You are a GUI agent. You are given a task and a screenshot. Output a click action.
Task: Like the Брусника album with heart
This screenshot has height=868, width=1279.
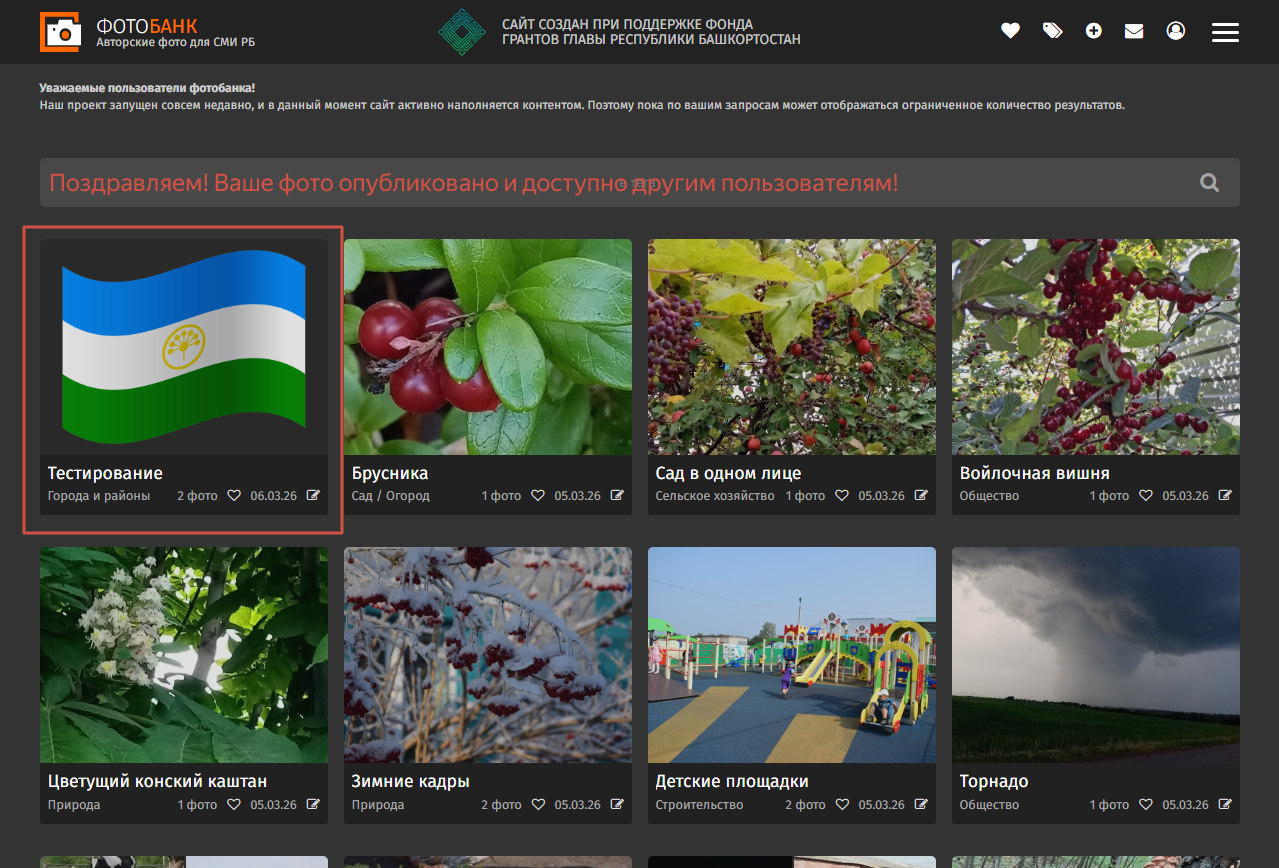click(x=538, y=496)
